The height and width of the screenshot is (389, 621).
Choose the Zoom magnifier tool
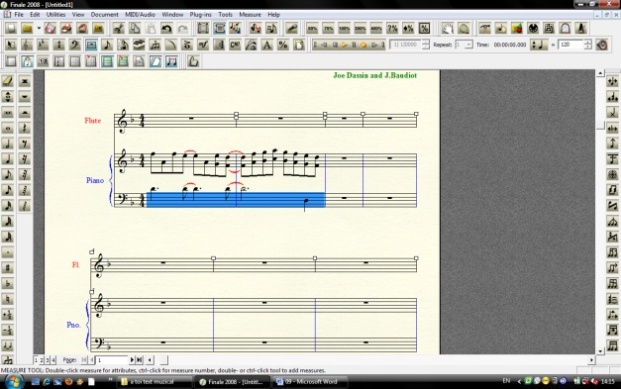[464, 28]
